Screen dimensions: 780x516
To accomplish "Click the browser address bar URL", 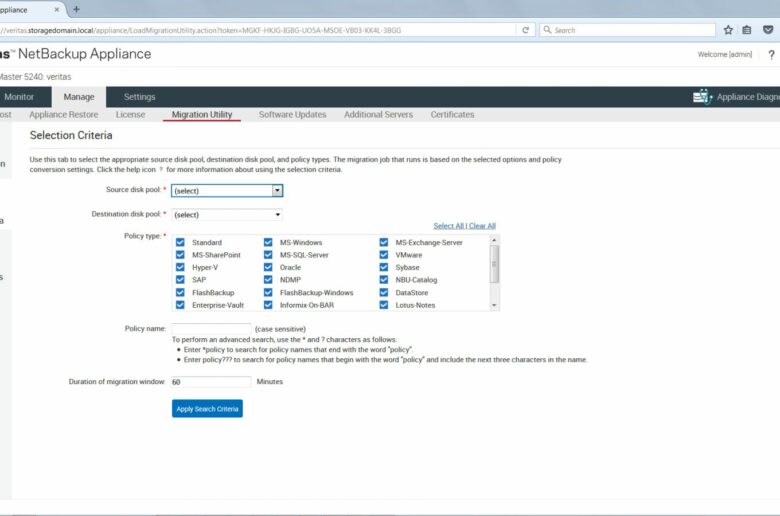I will tap(256, 30).
